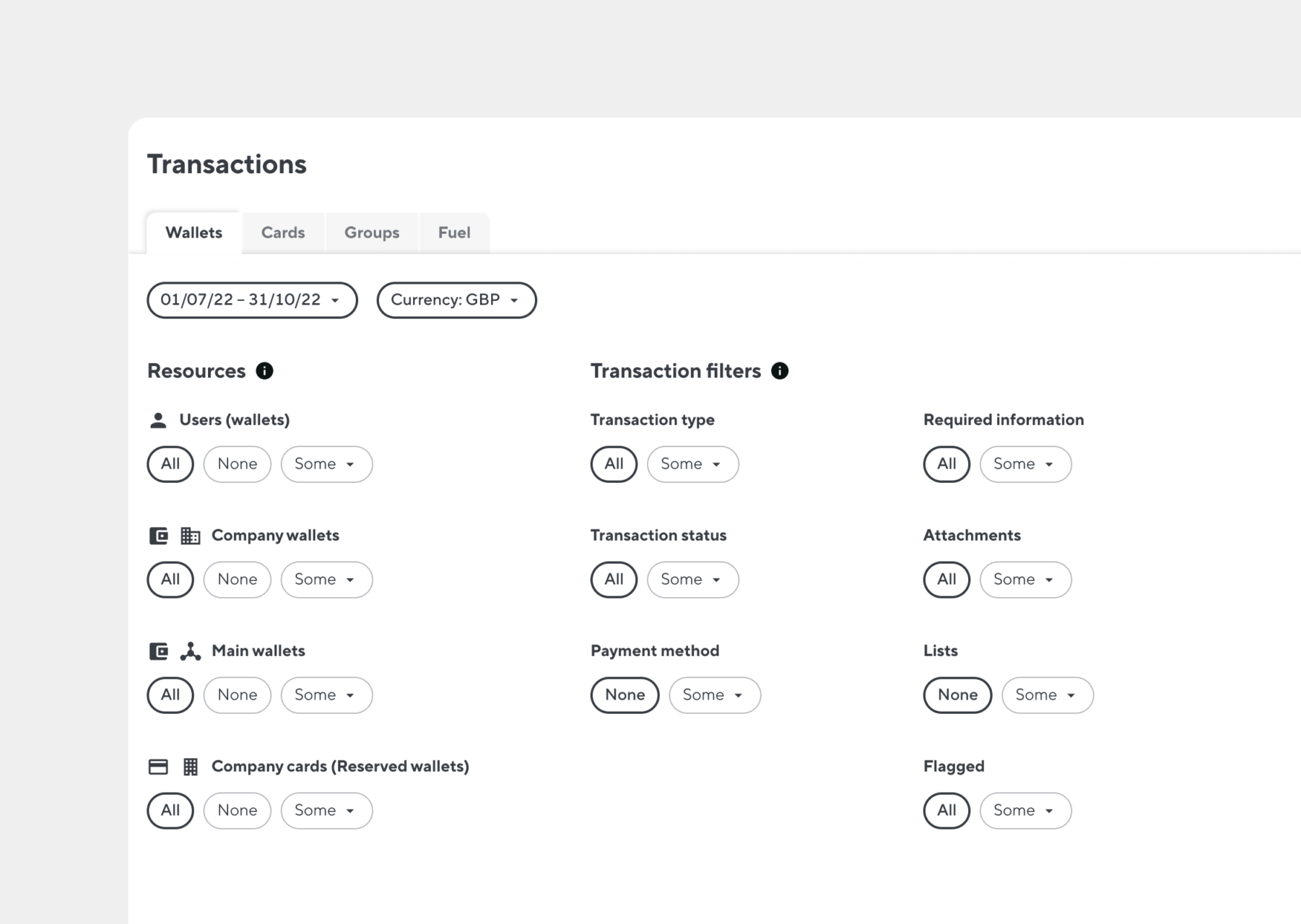Select All for Company cards (Reserved wallets)
The height and width of the screenshot is (924, 1301).
[x=170, y=811]
